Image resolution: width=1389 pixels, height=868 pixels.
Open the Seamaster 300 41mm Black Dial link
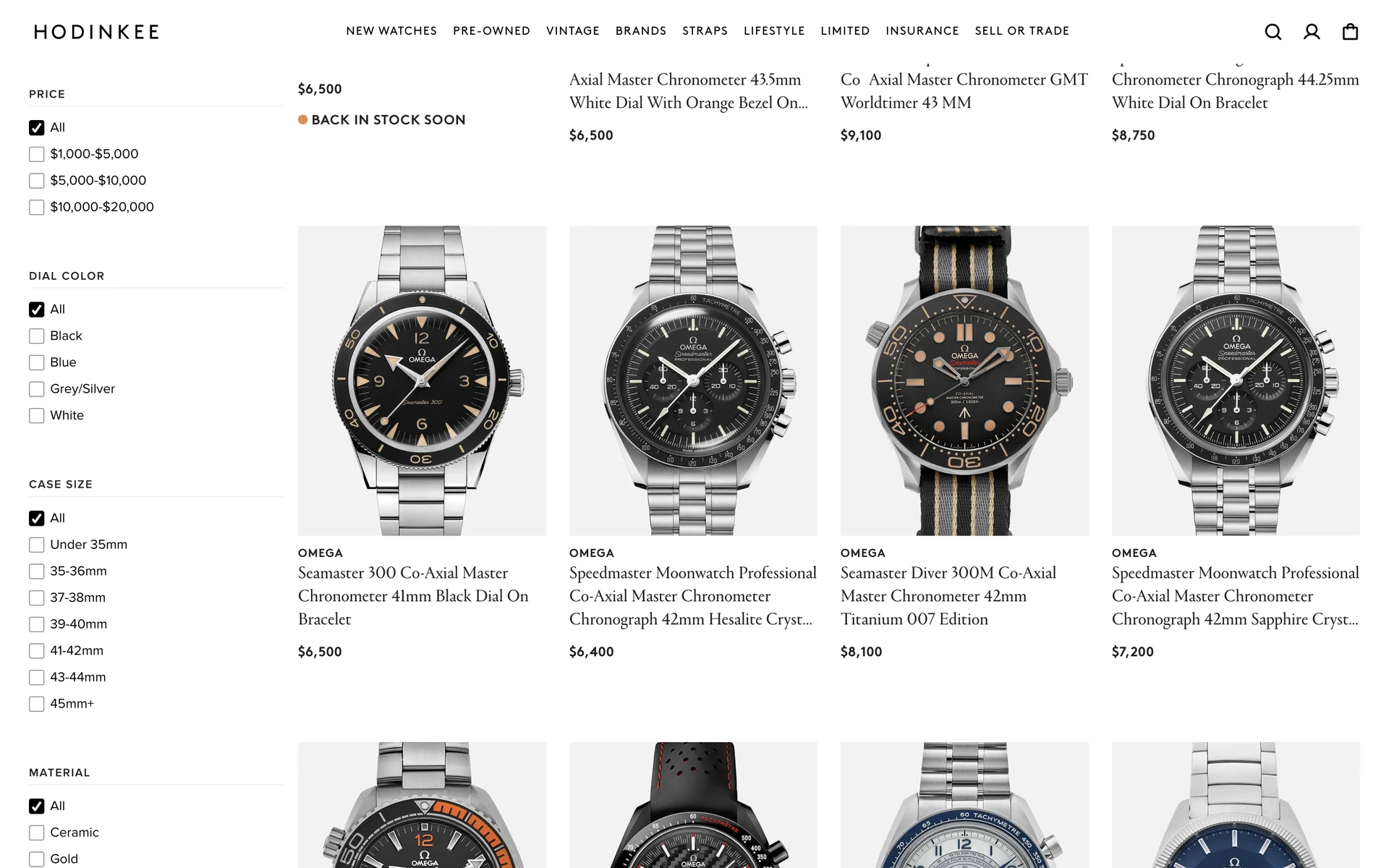point(413,596)
